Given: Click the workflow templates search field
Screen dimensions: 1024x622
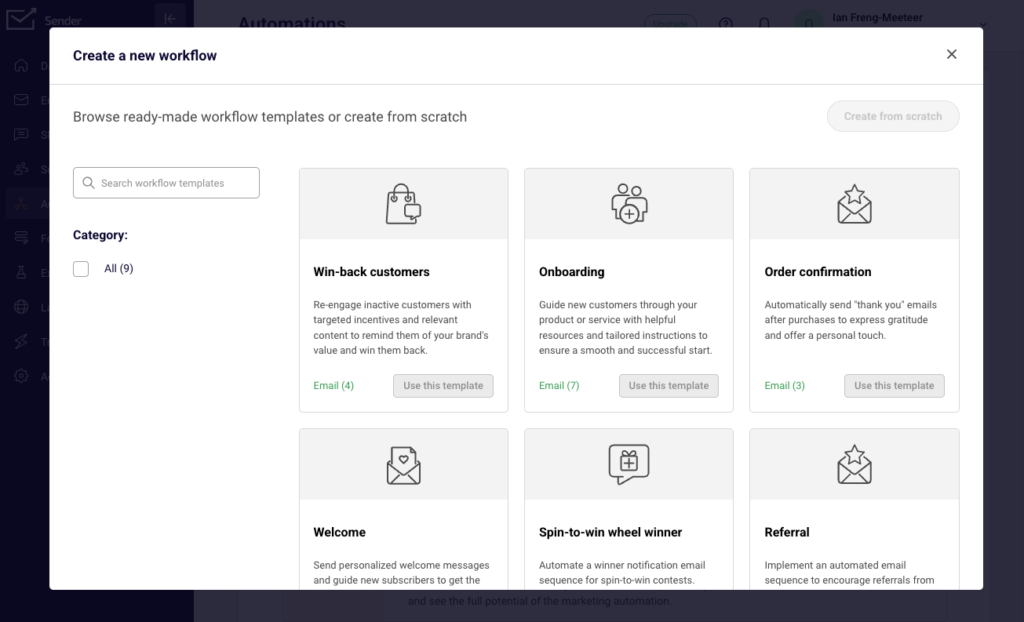Looking at the screenshot, I should pos(166,183).
